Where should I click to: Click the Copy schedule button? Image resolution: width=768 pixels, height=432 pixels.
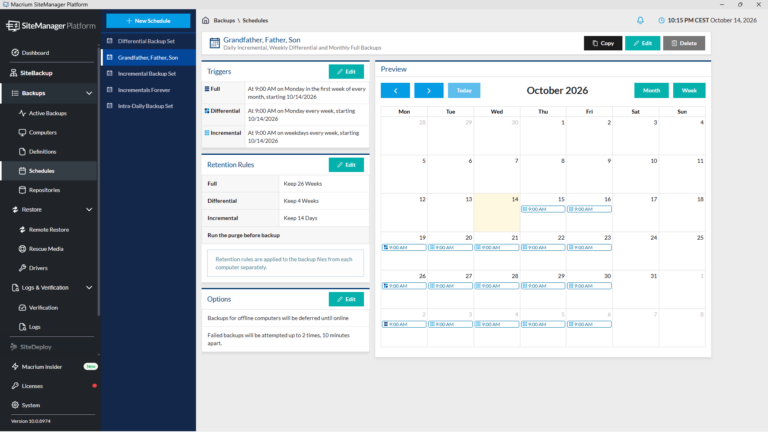click(603, 43)
